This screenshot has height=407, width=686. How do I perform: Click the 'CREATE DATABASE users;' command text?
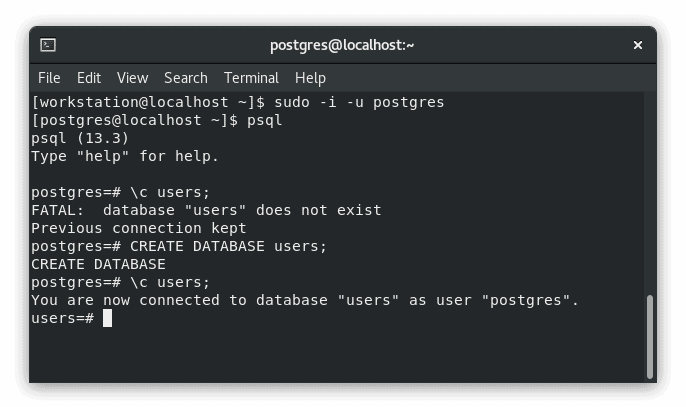point(228,246)
